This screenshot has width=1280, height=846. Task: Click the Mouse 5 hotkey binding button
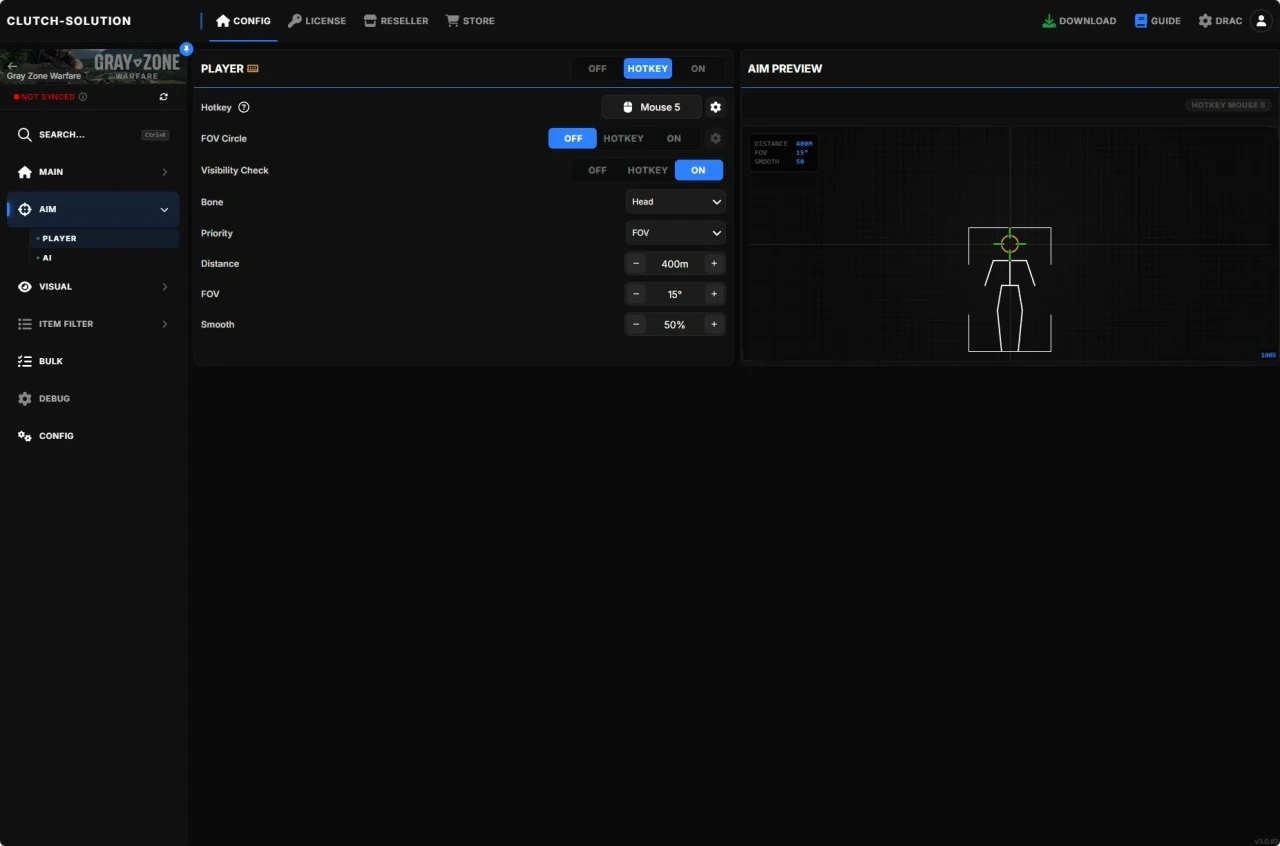651,107
